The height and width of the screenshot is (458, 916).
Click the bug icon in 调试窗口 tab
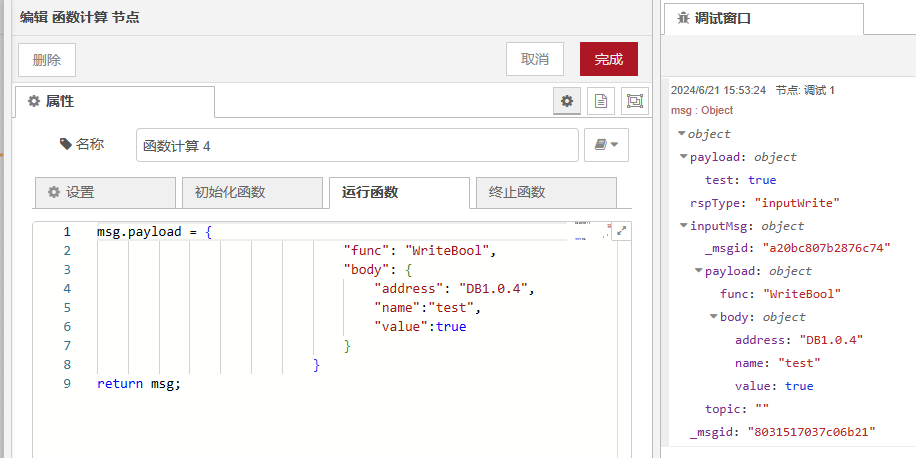683,18
